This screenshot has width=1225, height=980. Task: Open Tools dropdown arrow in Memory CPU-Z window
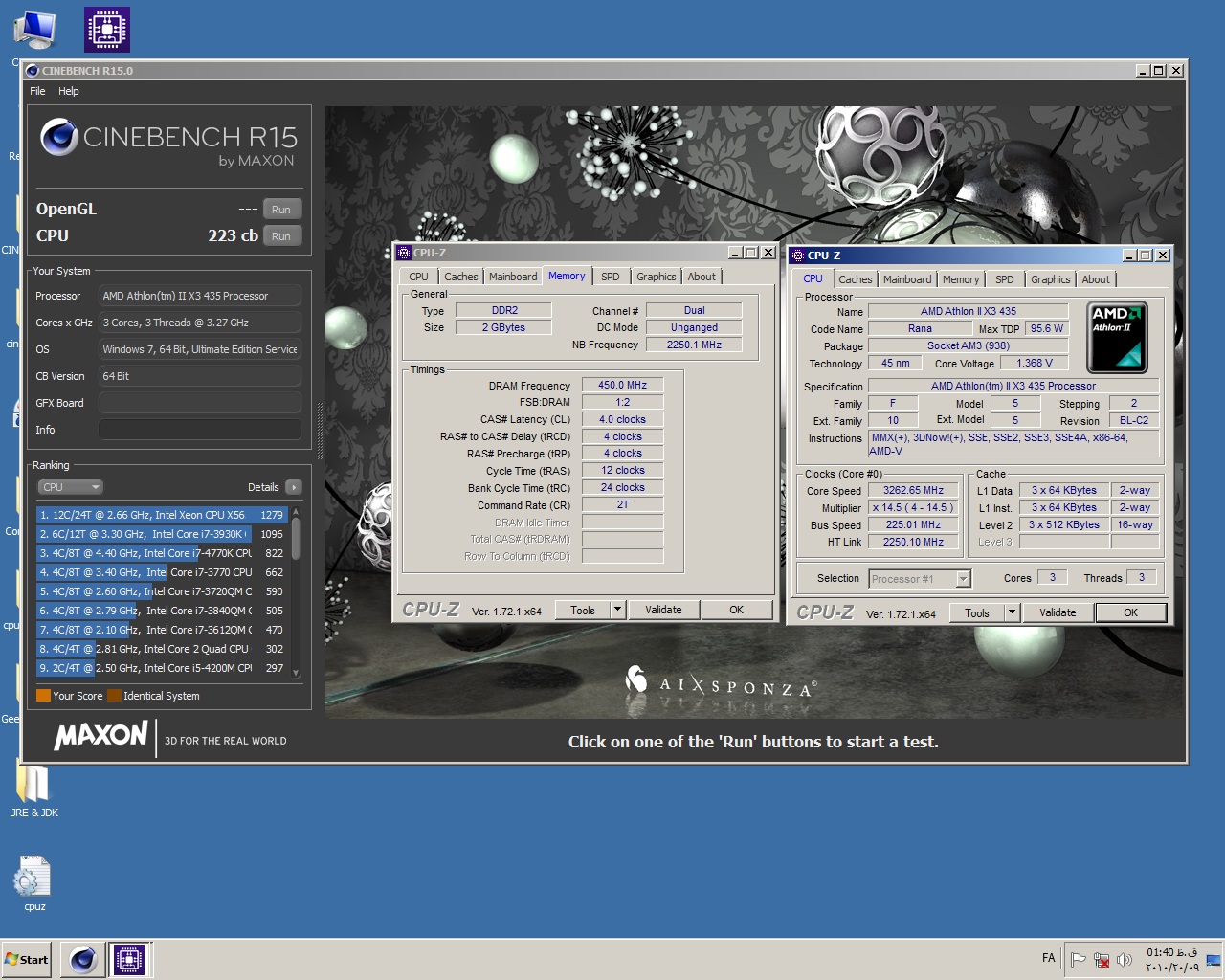[x=617, y=610]
